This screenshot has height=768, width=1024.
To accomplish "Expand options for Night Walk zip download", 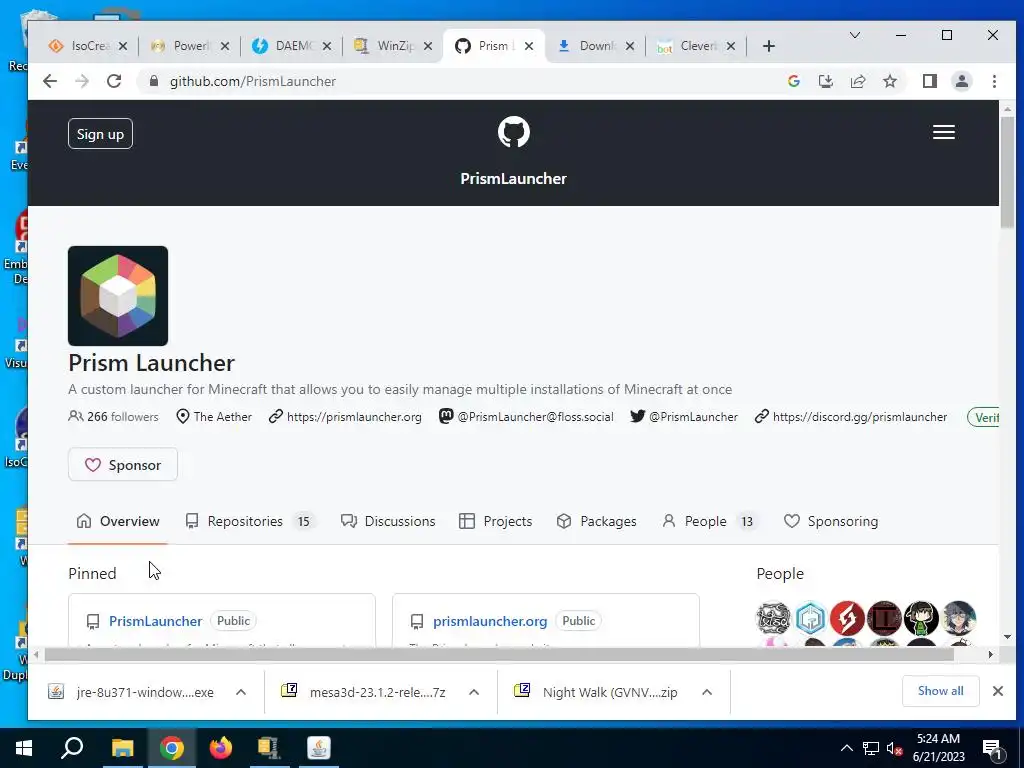I will click(x=707, y=692).
